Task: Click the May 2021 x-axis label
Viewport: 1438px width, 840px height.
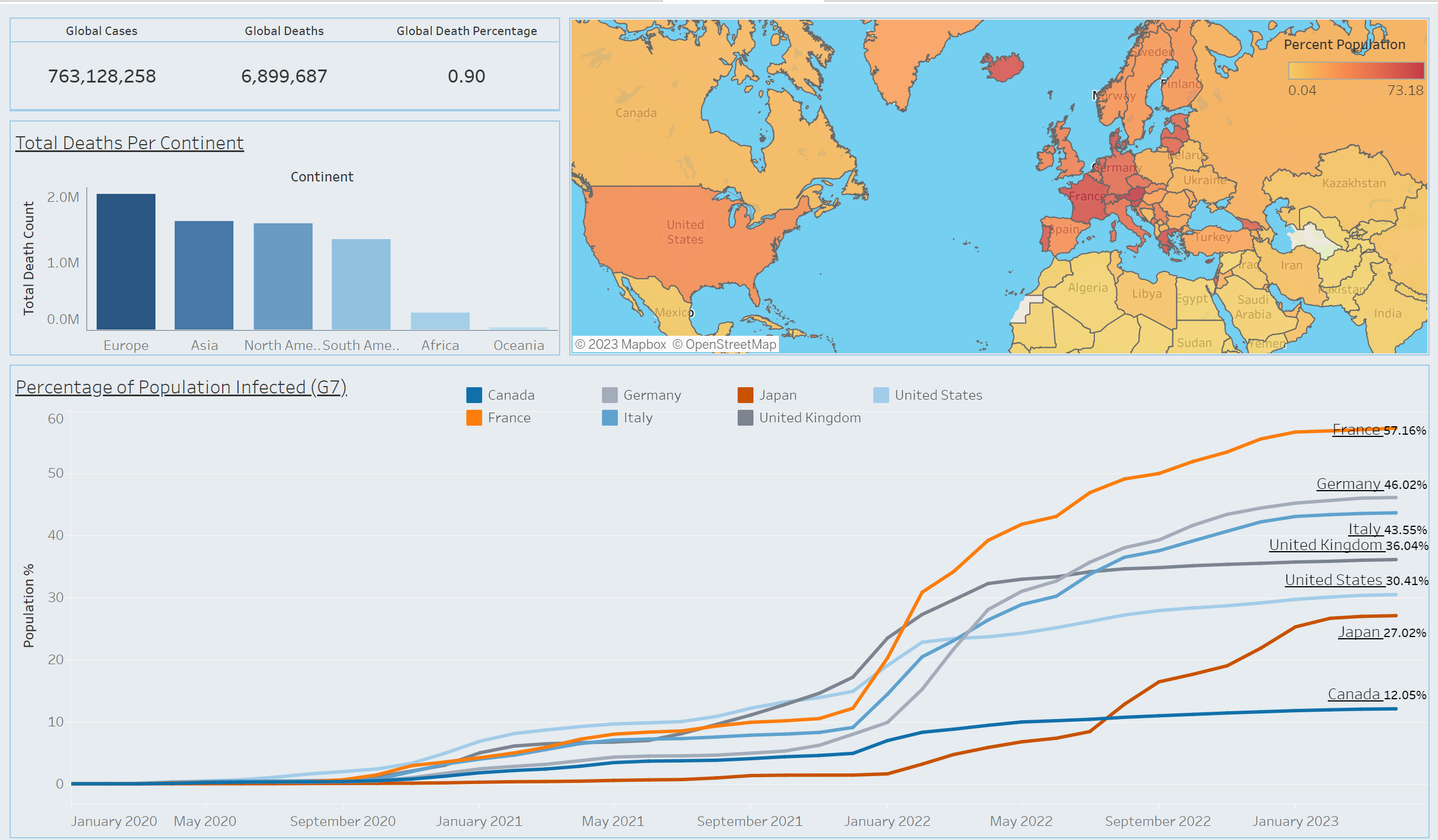Action: [613, 821]
